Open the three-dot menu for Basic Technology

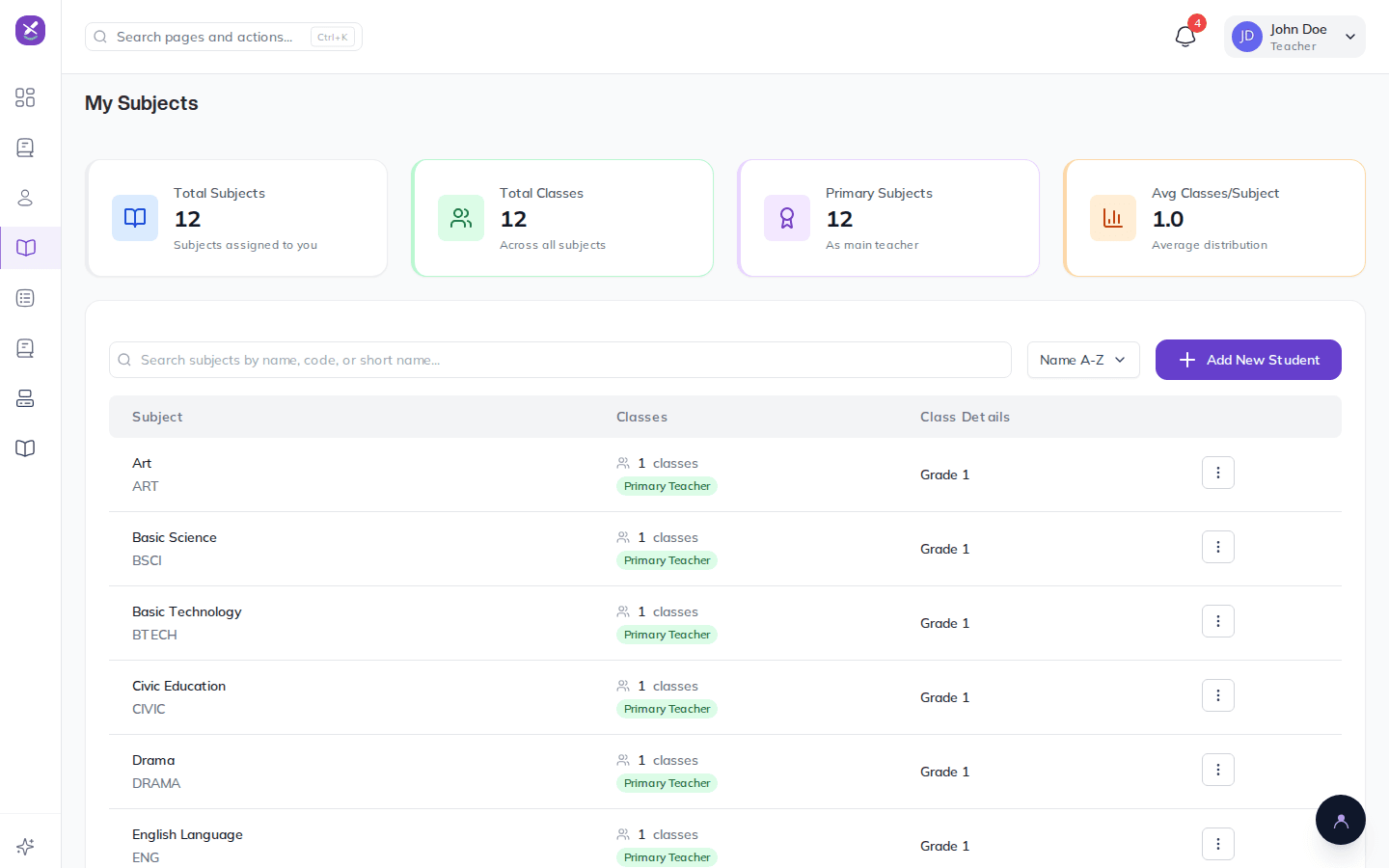click(x=1218, y=621)
